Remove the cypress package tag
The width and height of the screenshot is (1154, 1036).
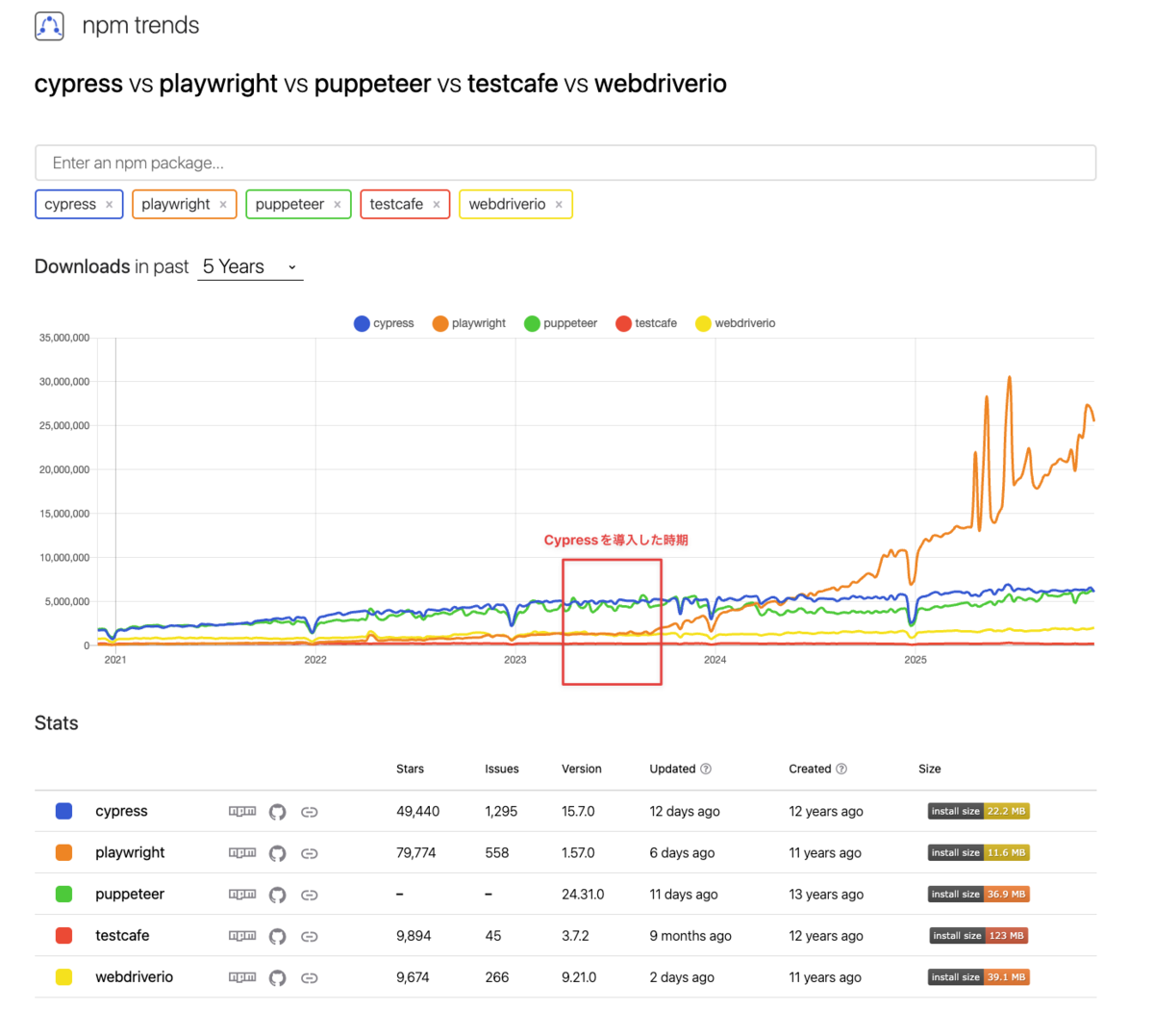click(110, 205)
